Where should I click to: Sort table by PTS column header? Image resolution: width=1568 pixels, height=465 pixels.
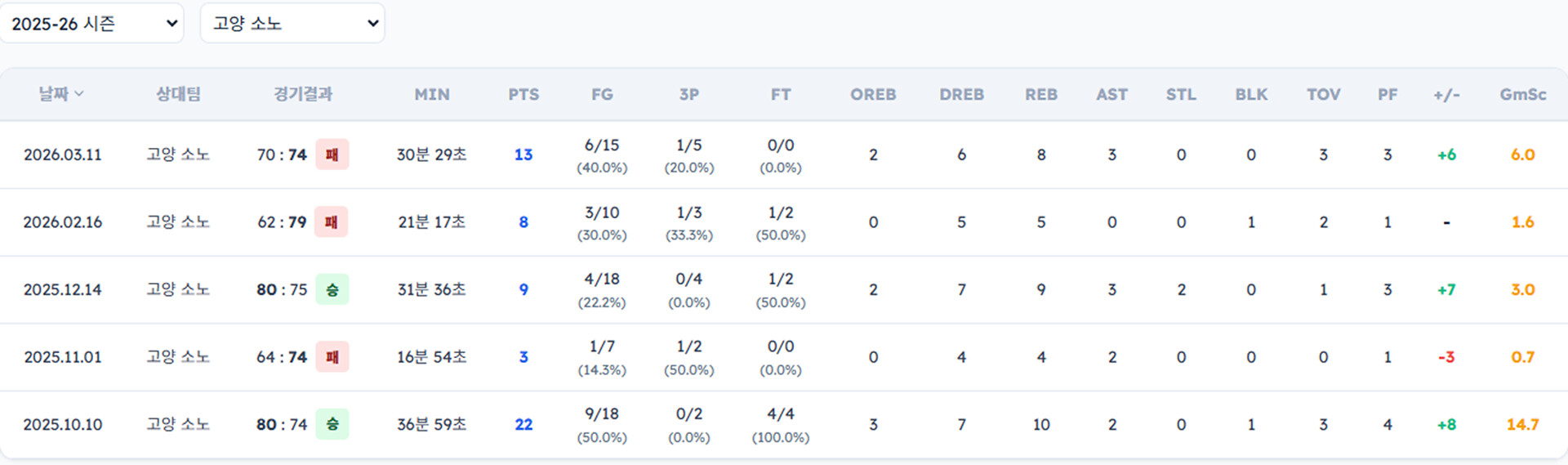pos(523,94)
